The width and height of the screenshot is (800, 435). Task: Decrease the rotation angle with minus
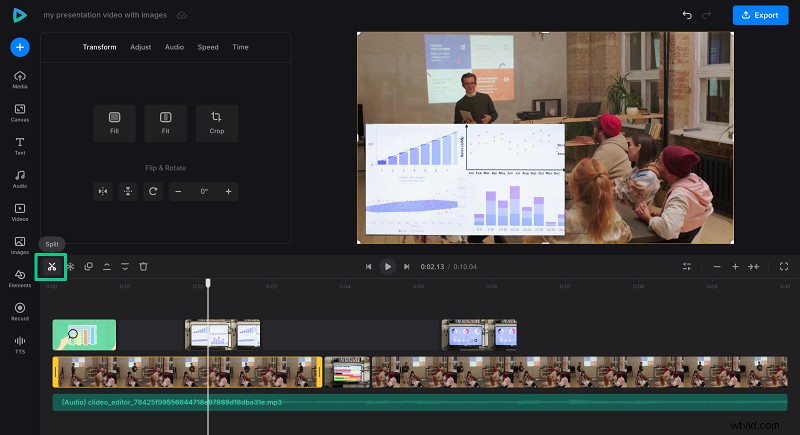click(x=178, y=191)
